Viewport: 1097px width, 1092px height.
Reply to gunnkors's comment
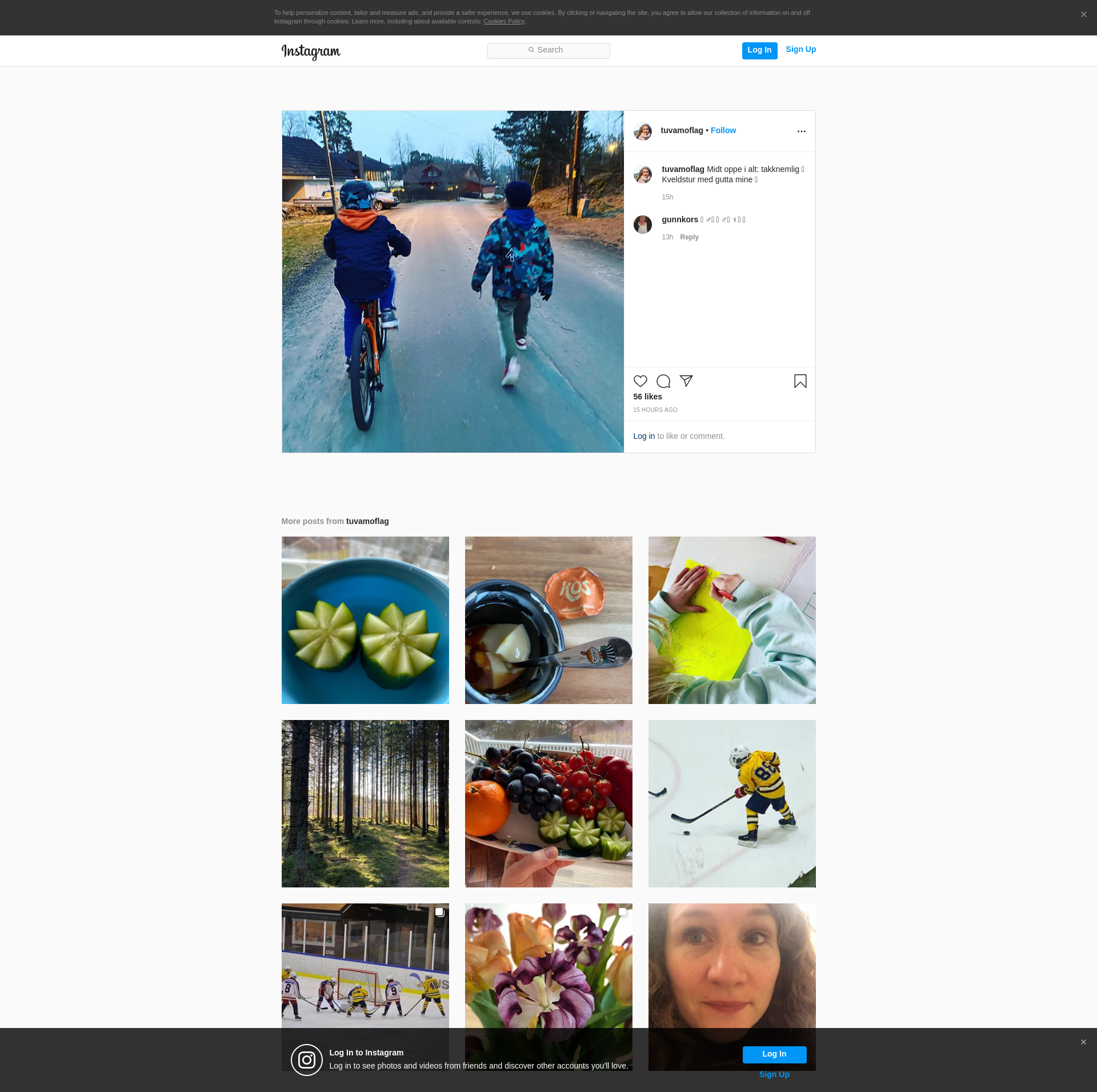tap(689, 237)
